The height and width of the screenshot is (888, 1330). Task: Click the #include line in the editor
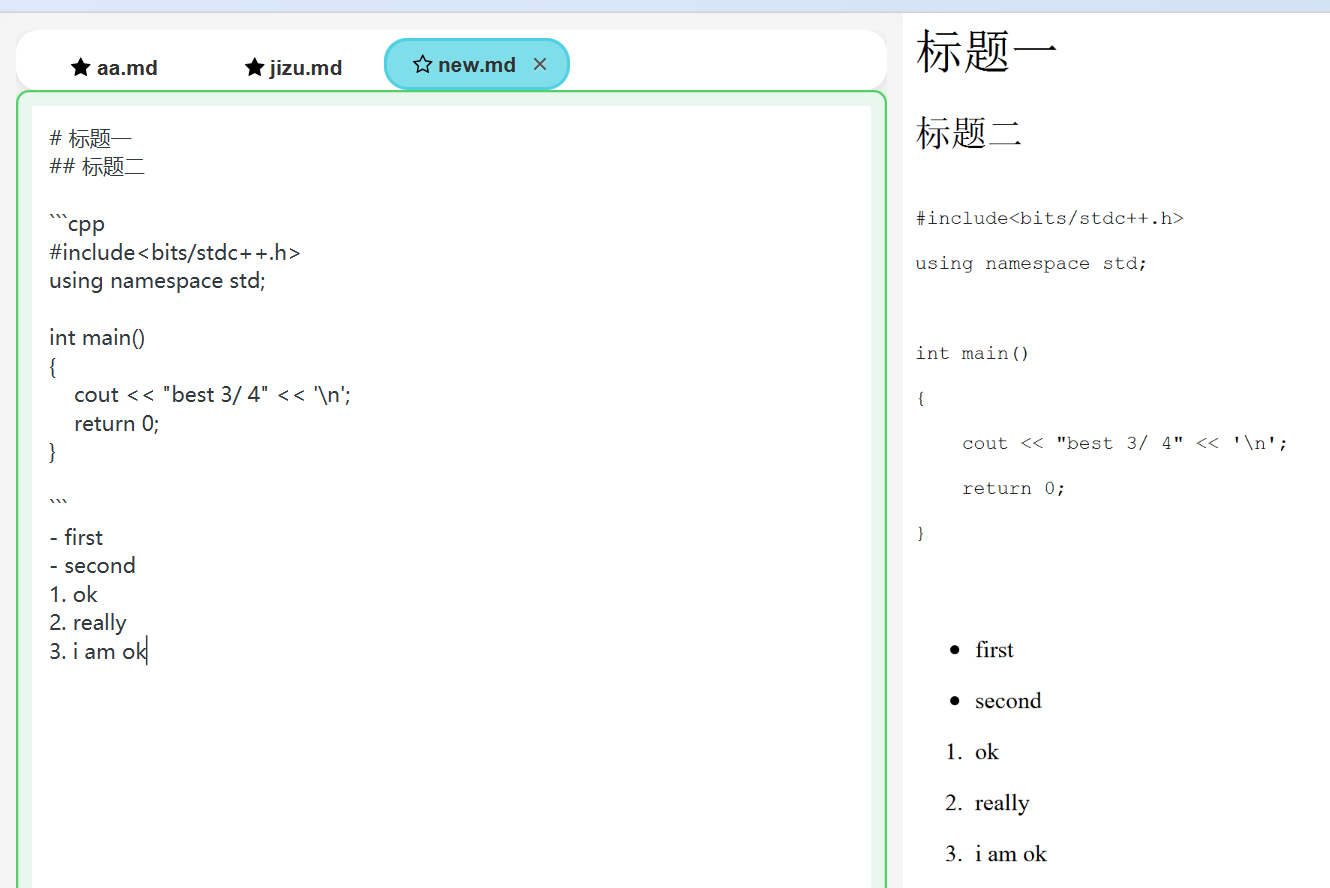(x=175, y=252)
